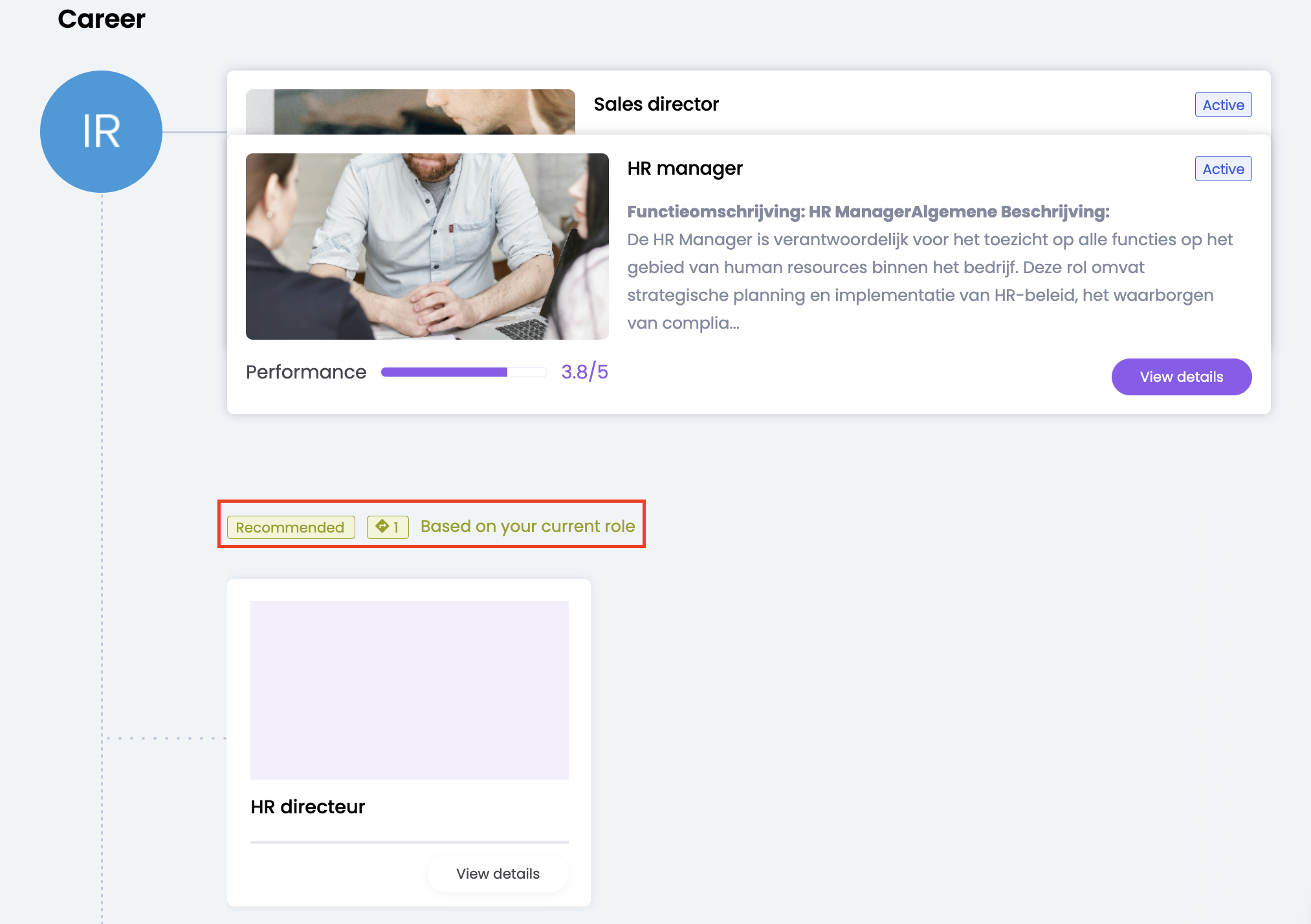Click the Functieomschrijving description heading
The width and height of the screenshot is (1311, 924).
click(x=868, y=212)
